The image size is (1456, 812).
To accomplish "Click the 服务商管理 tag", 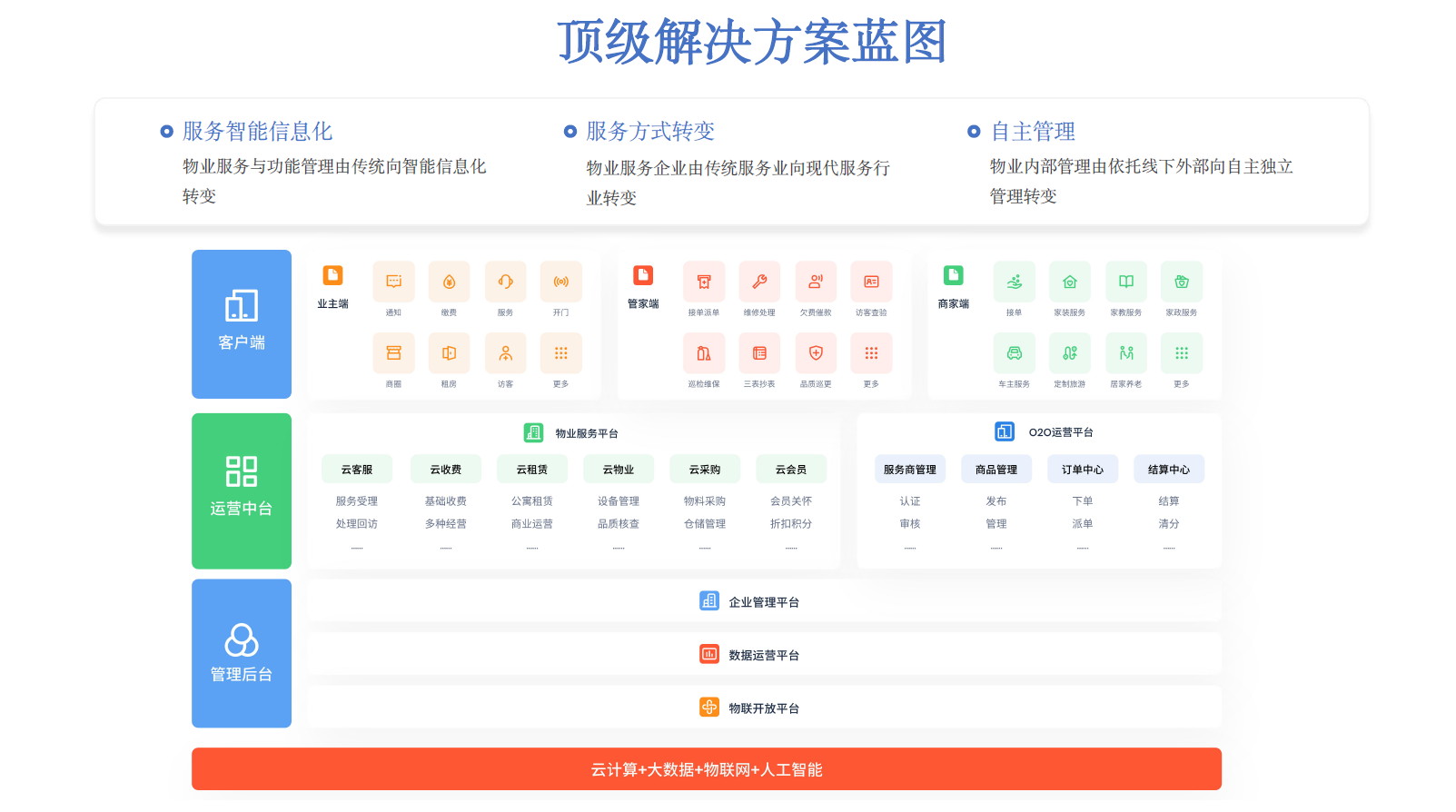I will 910,470.
